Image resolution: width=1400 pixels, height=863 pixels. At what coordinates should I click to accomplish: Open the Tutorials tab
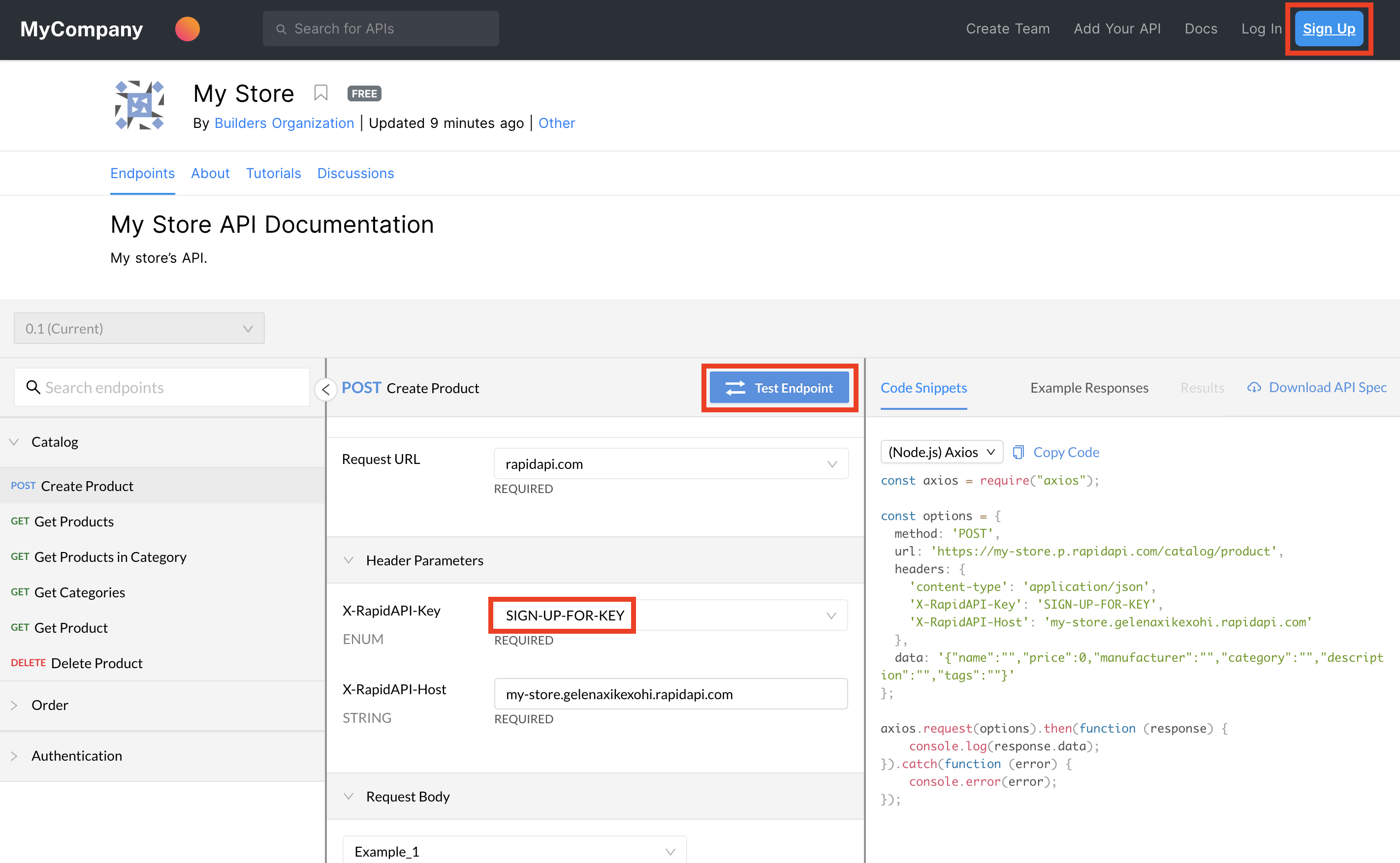click(x=274, y=173)
